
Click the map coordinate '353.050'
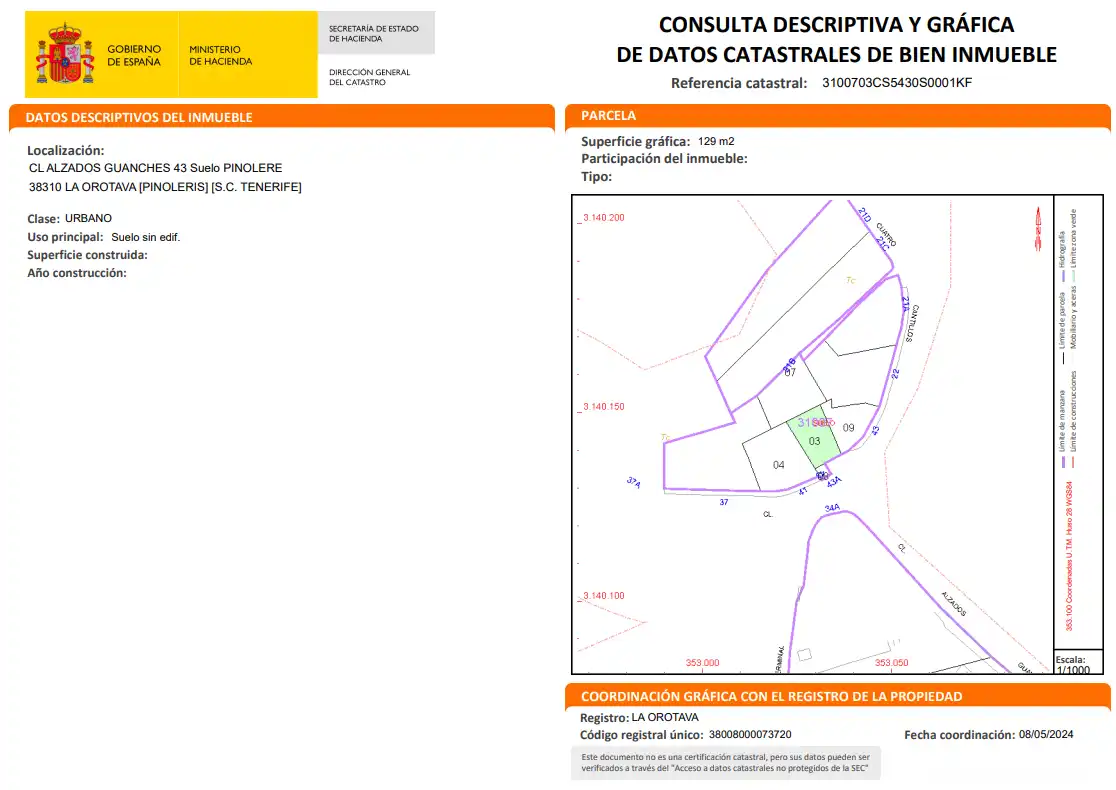[x=891, y=663]
